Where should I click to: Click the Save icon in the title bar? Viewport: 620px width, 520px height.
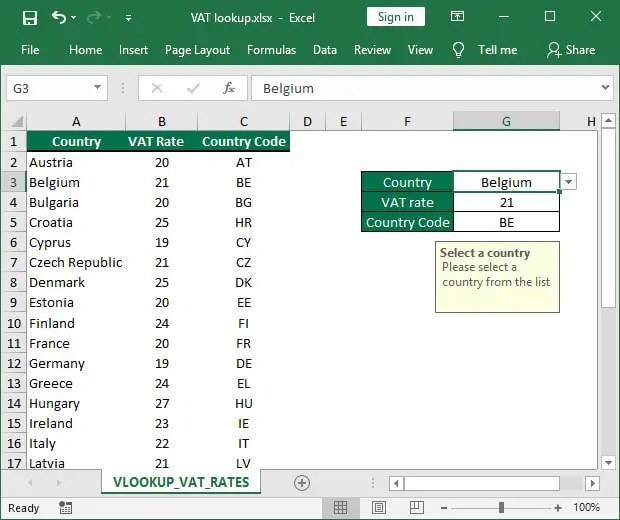pos(30,18)
